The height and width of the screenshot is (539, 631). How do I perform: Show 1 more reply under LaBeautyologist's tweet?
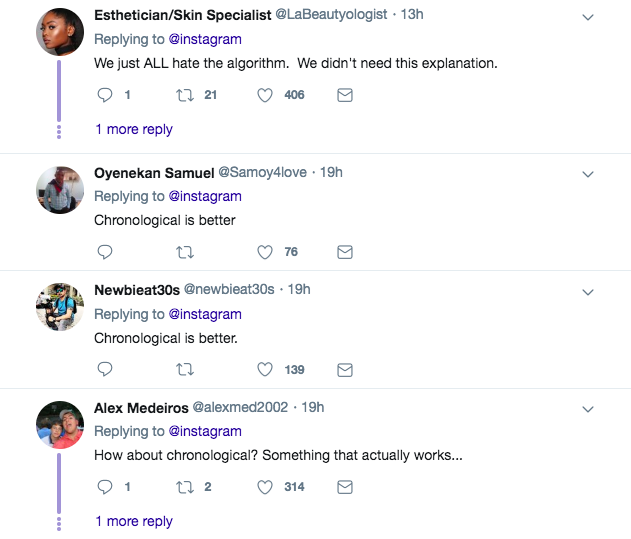pyautogui.click(x=134, y=129)
